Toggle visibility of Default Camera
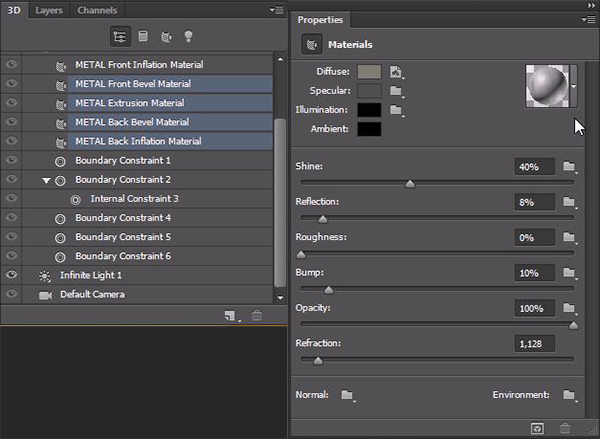The width and height of the screenshot is (600, 439). pos(12,294)
